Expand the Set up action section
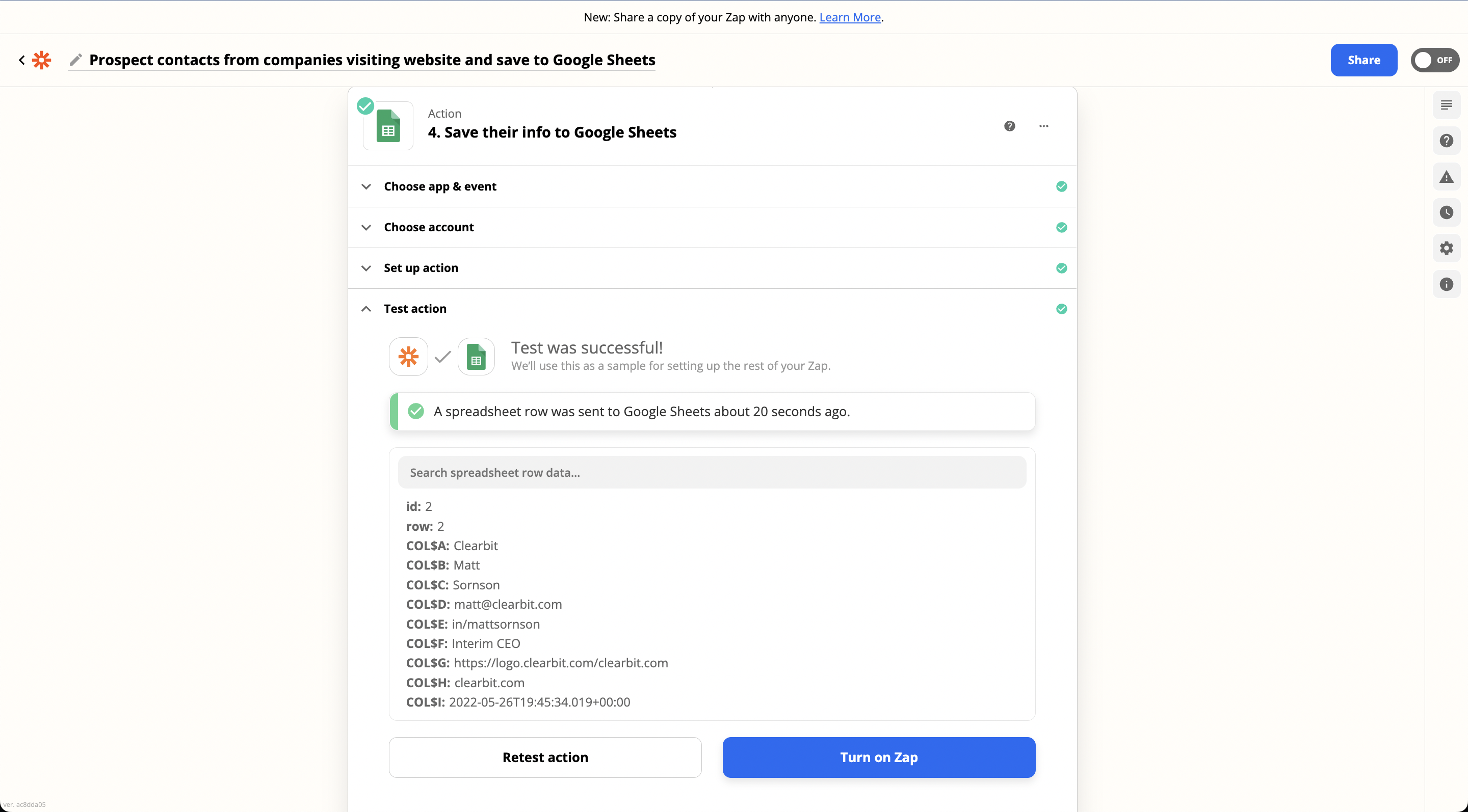1468x812 pixels. tap(713, 268)
